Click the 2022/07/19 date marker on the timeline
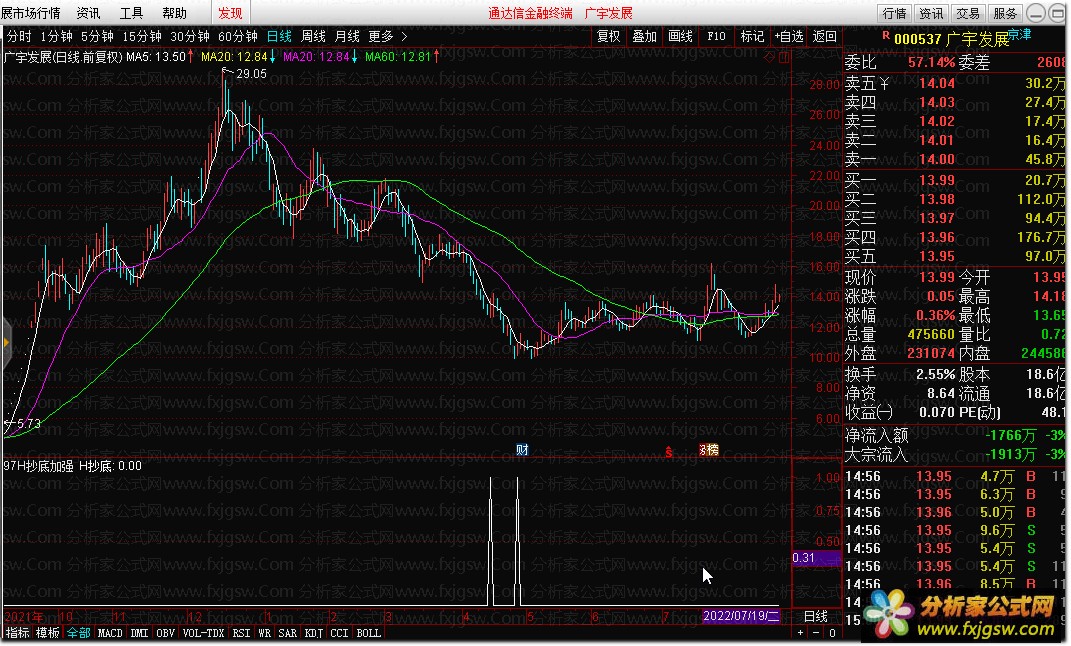 click(741, 616)
